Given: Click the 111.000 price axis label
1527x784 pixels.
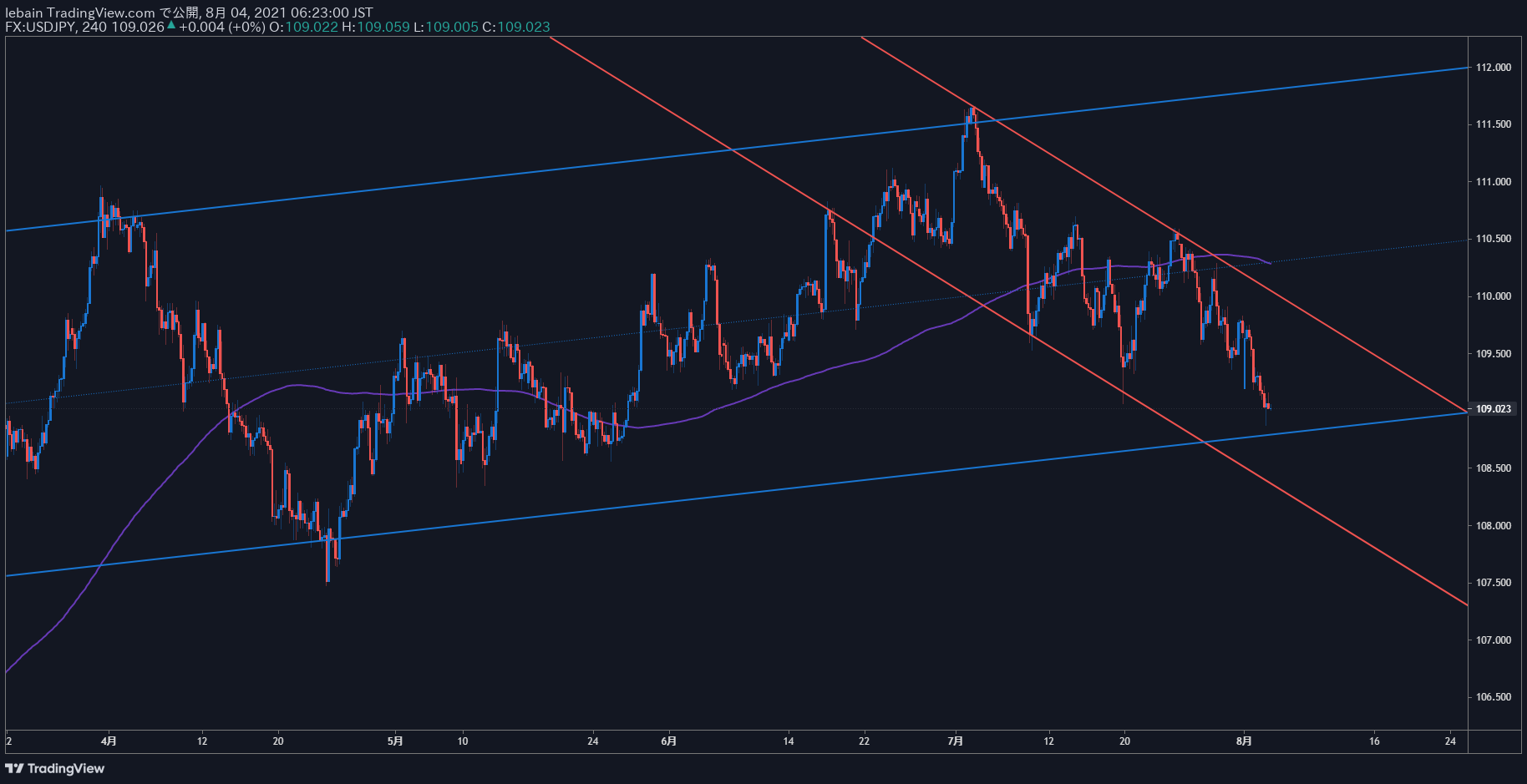Looking at the screenshot, I should (1494, 182).
